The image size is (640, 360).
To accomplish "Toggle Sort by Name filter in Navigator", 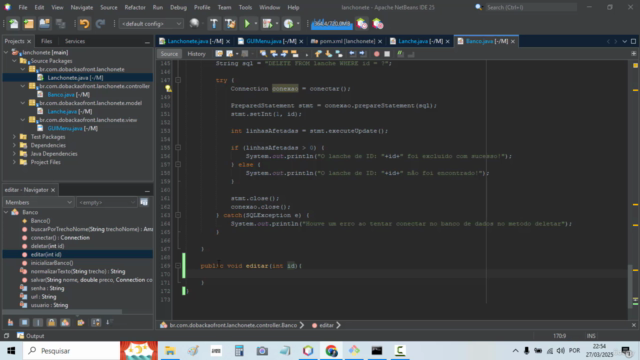I will (x=96, y=322).
